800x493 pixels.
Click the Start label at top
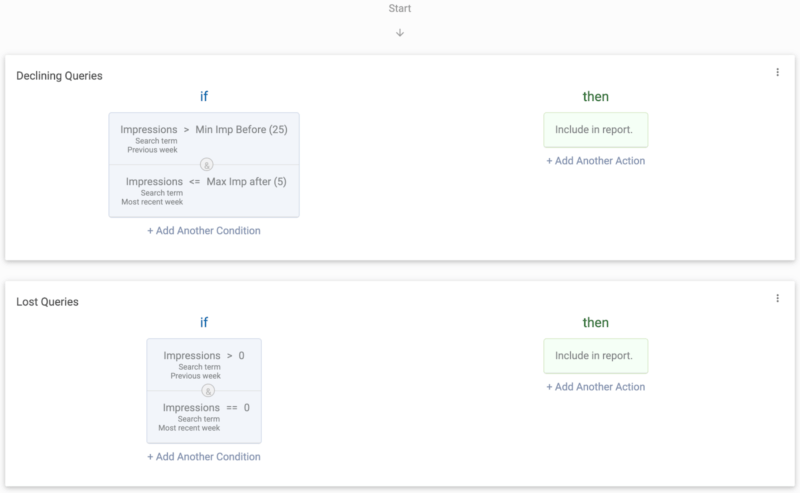(x=399, y=8)
